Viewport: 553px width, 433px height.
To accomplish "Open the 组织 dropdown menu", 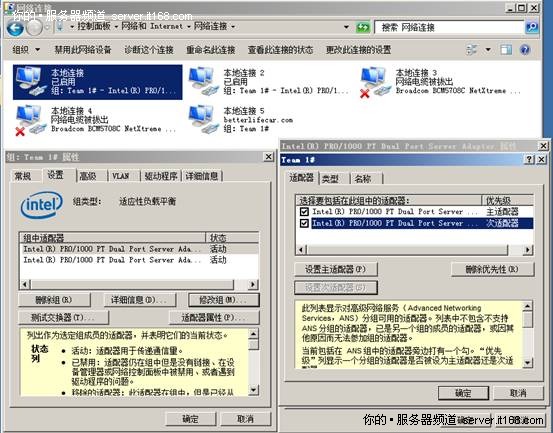I will (26, 50).
